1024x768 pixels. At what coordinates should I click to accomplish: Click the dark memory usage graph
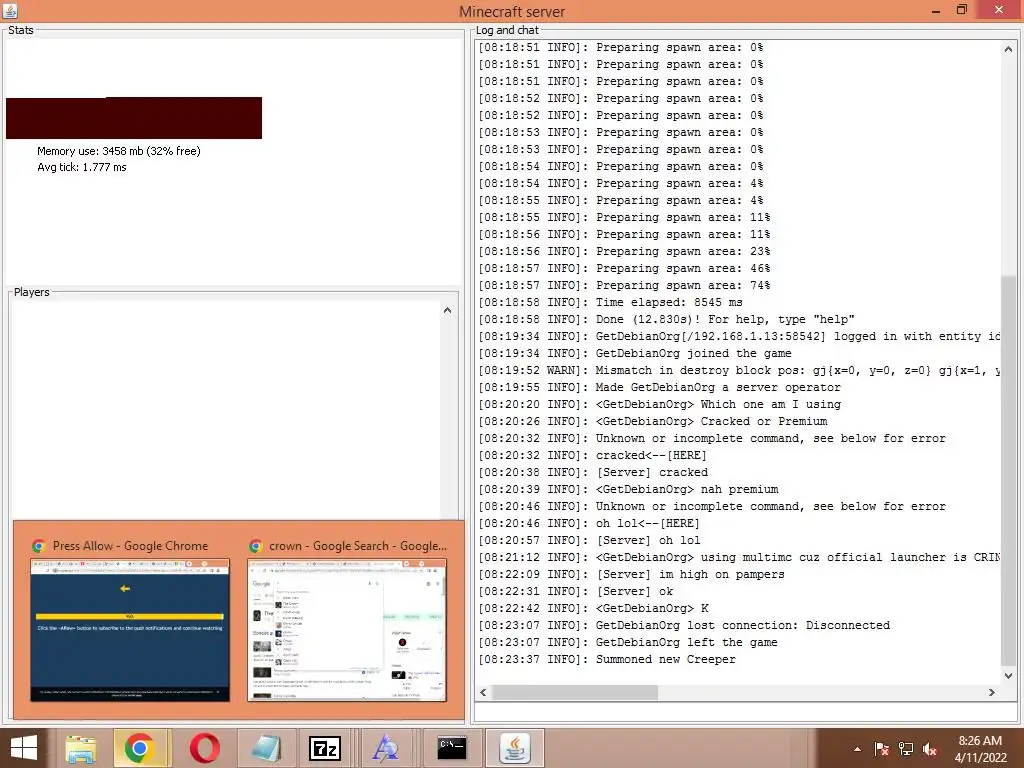(x=134, y=118)
